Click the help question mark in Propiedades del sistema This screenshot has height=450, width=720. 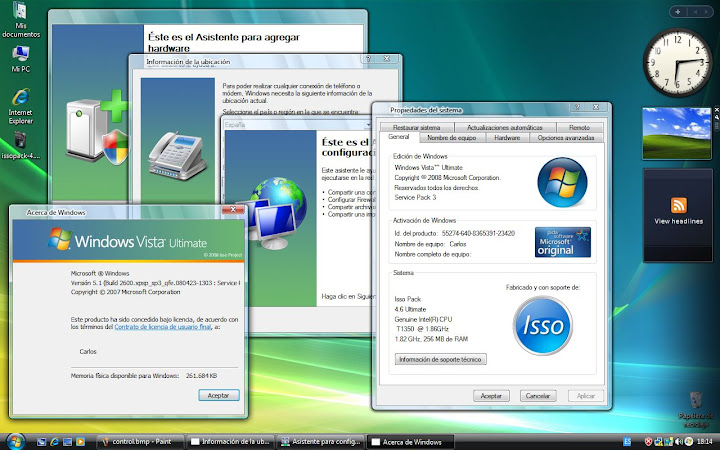pyautogui.click(x=577, y=107)
